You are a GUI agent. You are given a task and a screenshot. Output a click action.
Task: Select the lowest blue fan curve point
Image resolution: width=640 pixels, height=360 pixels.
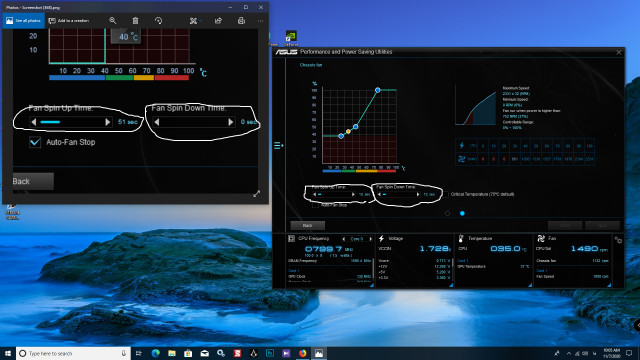click(341, 136)
